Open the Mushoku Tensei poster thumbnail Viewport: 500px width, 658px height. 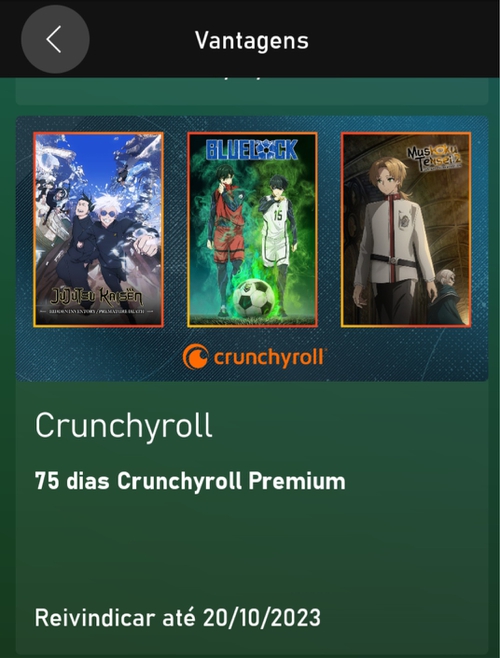pyautogui.click(x=406, y=230)
